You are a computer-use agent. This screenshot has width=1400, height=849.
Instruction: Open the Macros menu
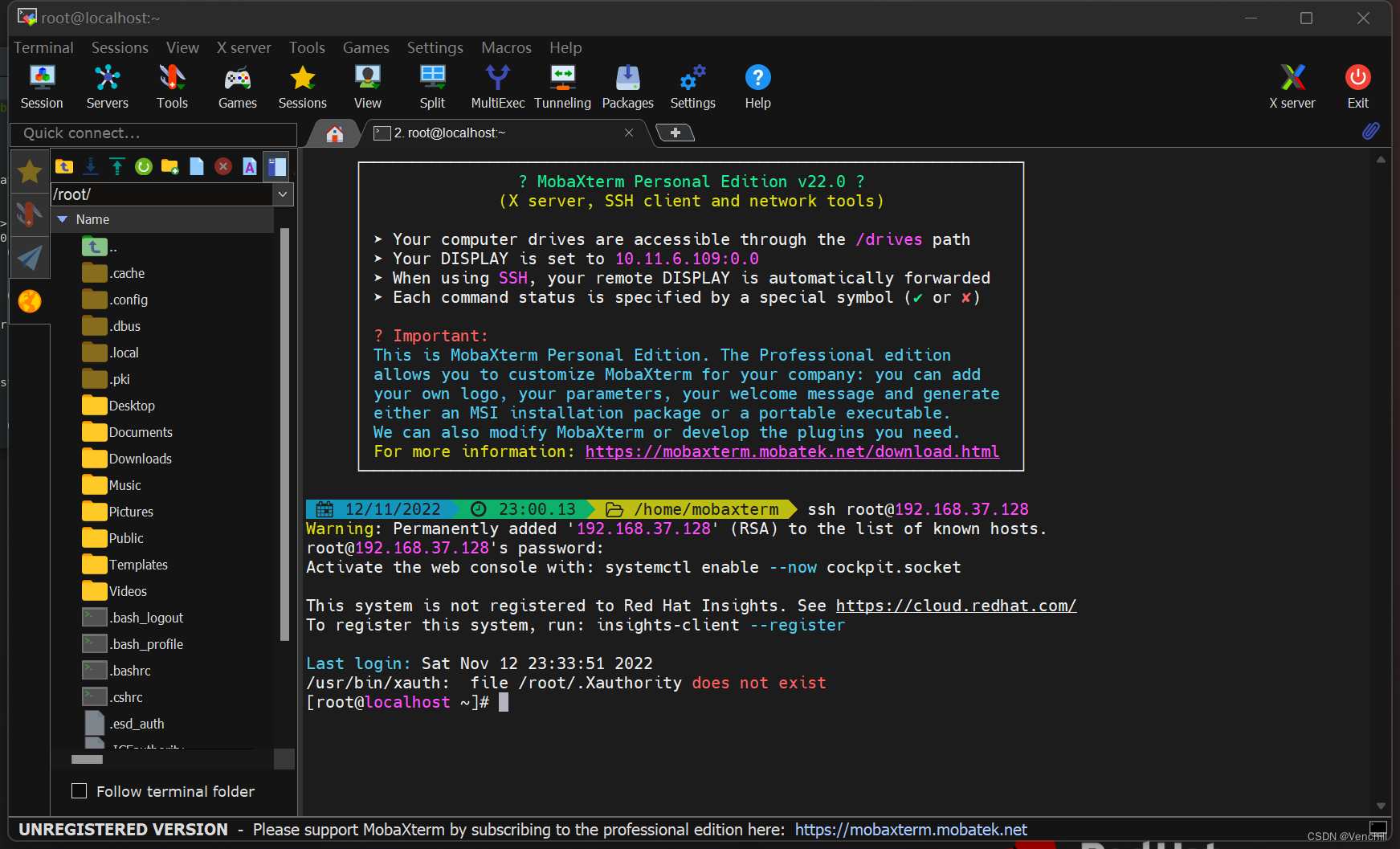tap(506, 47)
